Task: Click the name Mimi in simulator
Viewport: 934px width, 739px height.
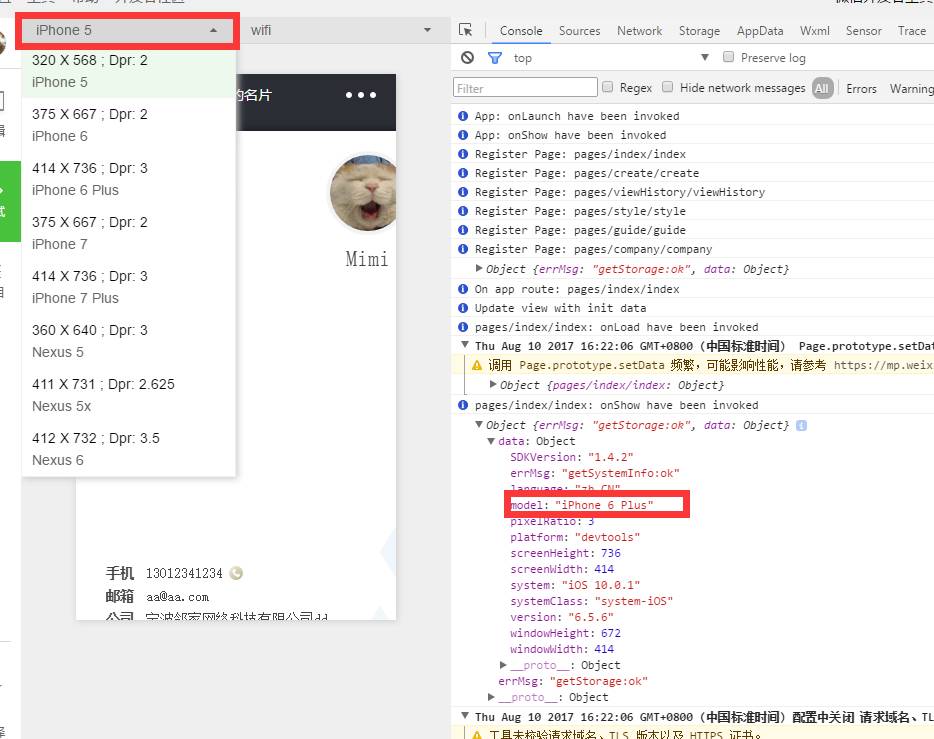Action: coord(366,259)
